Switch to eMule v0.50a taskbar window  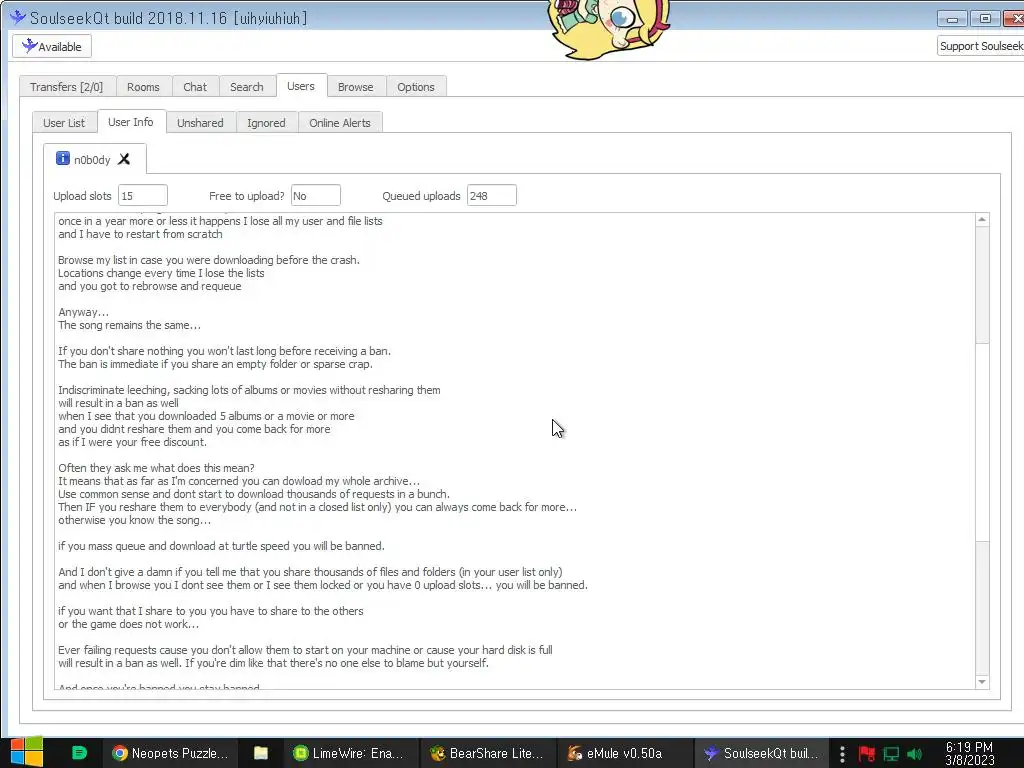624,753
